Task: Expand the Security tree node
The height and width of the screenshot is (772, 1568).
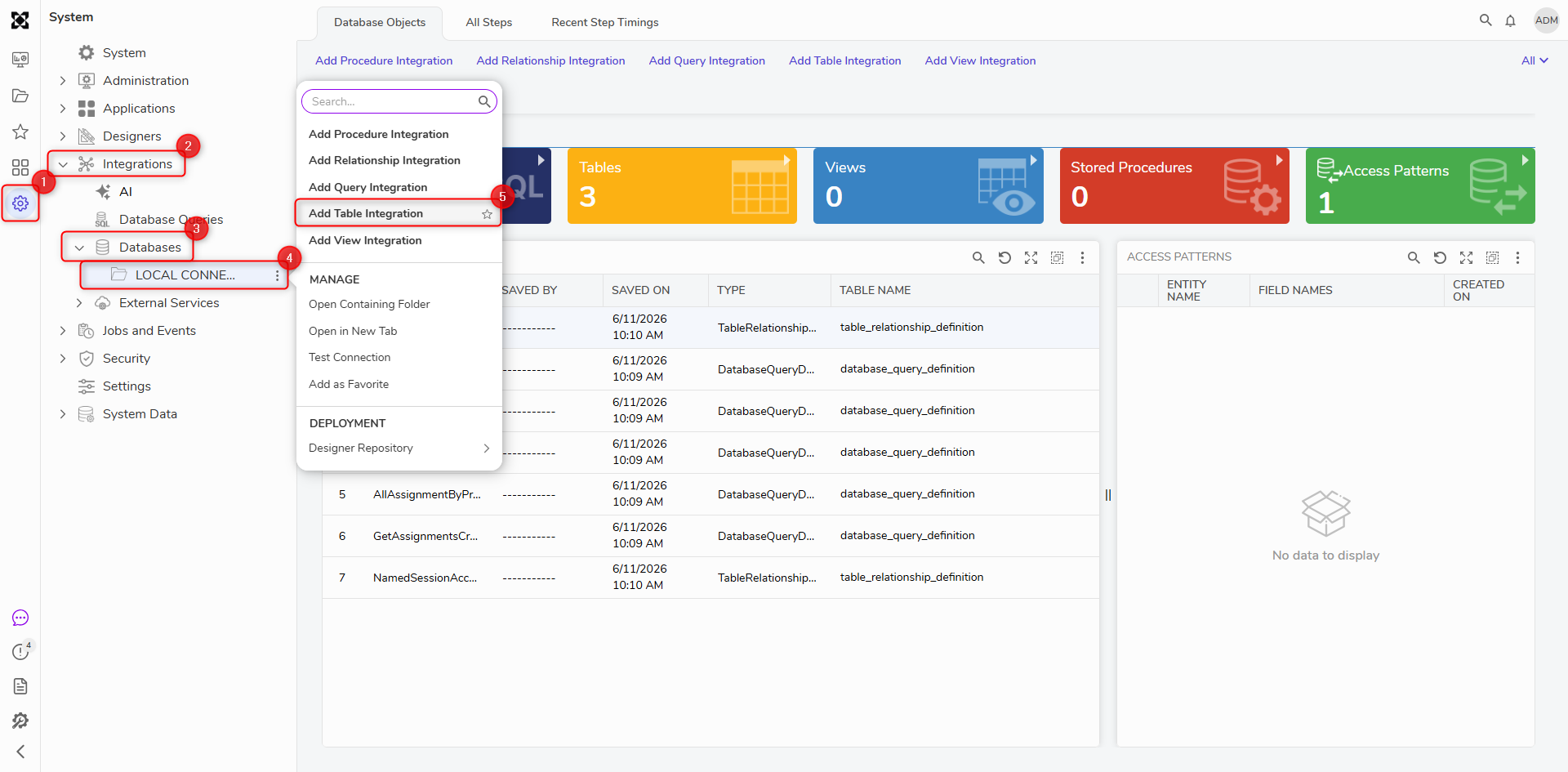Action: [x=63, y=359]
